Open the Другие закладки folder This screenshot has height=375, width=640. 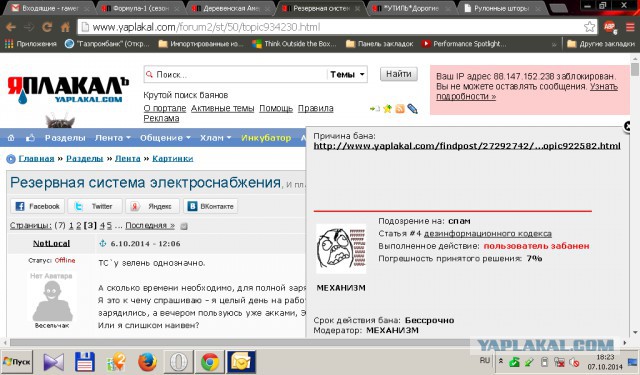(x=601, y=44)
